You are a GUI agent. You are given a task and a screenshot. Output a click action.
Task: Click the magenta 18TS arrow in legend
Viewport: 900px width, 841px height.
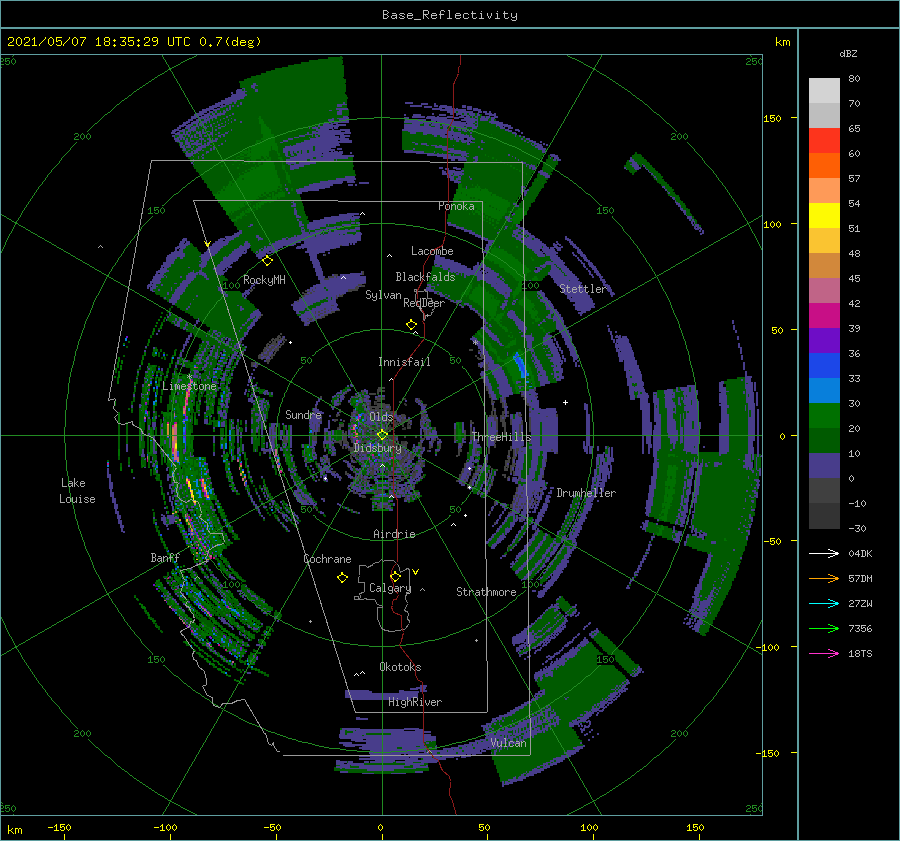click(x=824, y=653)
